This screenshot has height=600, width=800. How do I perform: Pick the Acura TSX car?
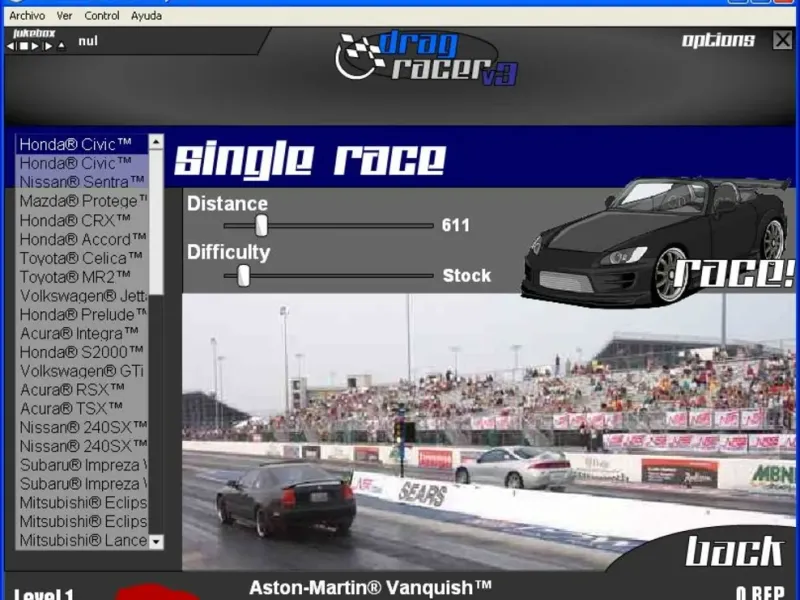coord(82,409)
